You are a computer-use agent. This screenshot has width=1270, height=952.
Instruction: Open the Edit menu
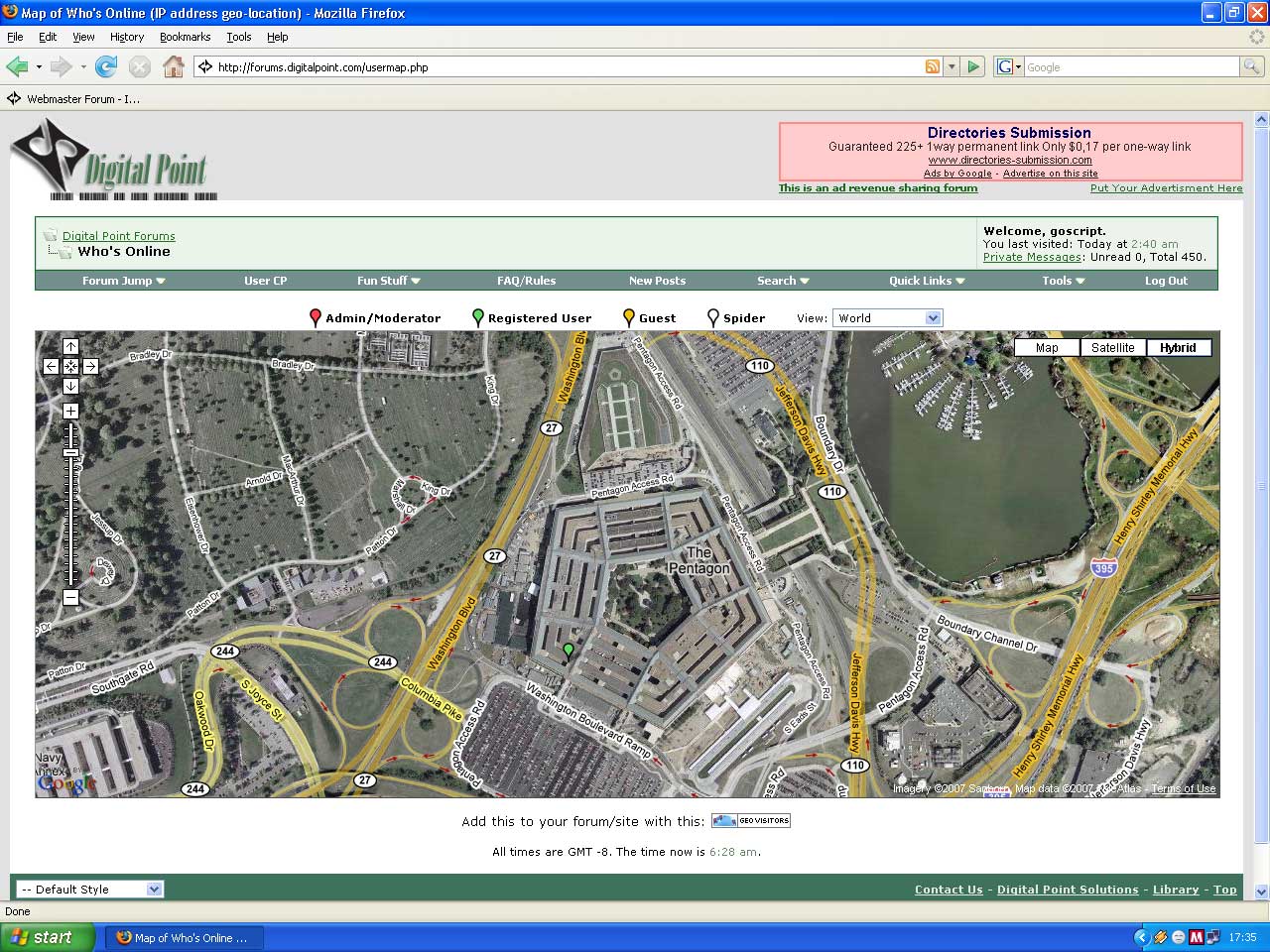[48, 37]
